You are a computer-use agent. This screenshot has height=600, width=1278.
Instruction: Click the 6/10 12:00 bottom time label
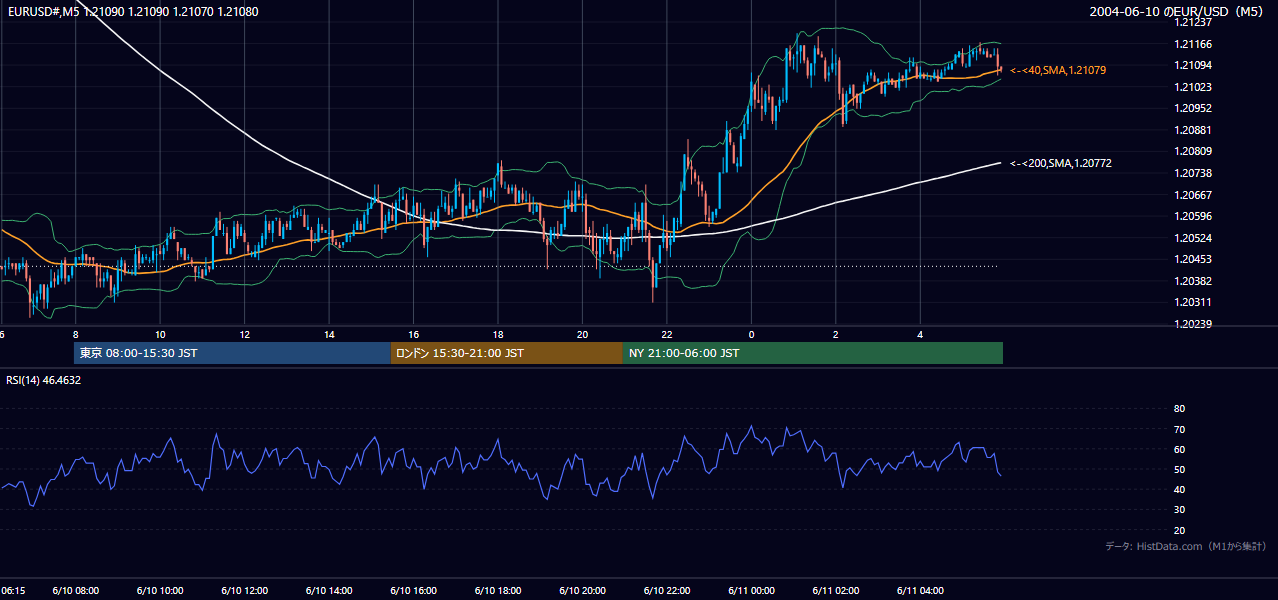pos(244,591)
